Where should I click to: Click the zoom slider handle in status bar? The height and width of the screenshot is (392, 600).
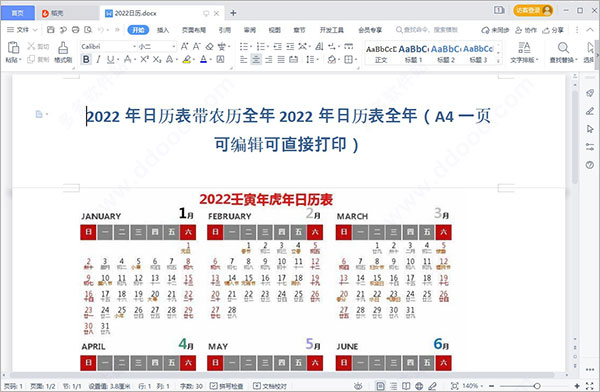click(537, 386)
